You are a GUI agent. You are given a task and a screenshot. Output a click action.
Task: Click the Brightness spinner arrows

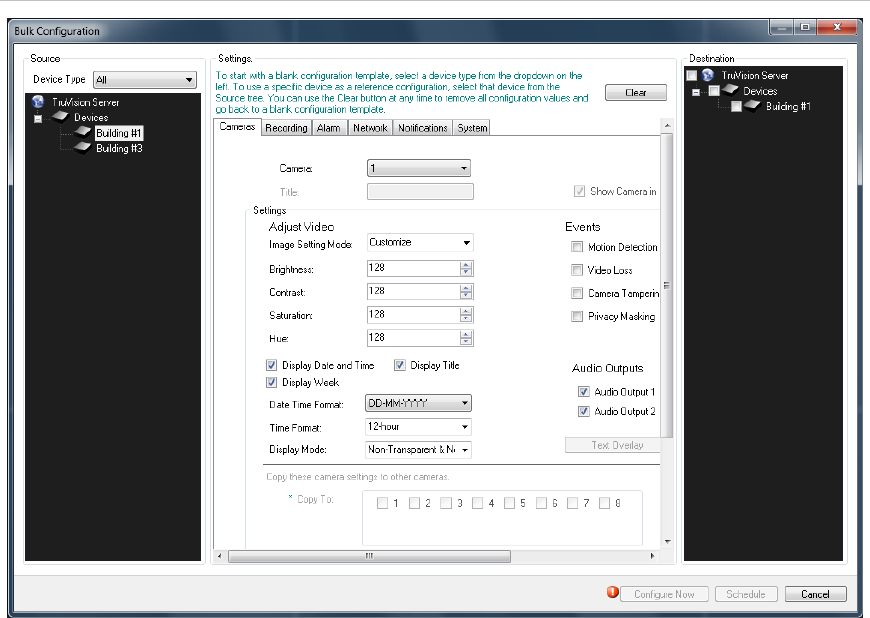[x=466, y=269]
